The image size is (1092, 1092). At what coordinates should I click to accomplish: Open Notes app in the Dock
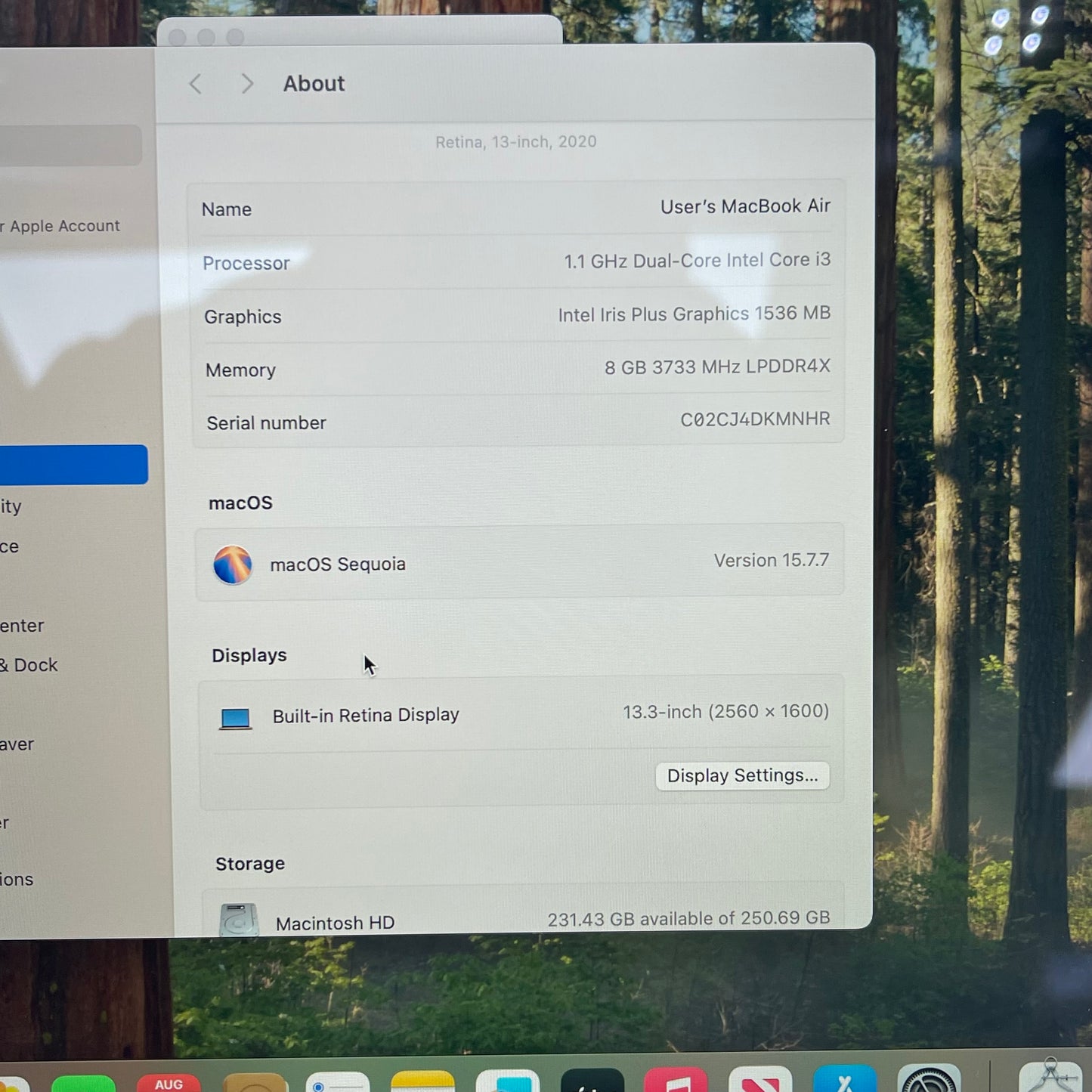(423, 1082)
